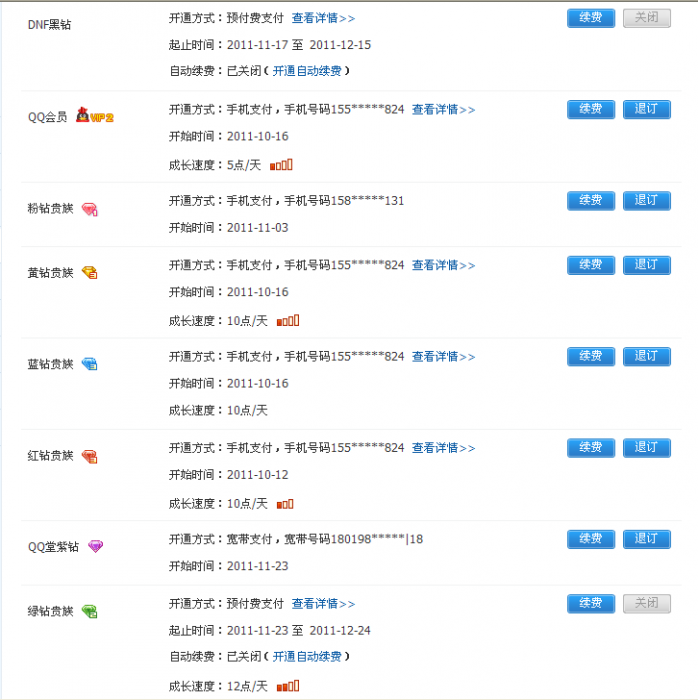The image size is (698, 700).
Task: Click the 粉钻贵族 service name
Action: 50,208
